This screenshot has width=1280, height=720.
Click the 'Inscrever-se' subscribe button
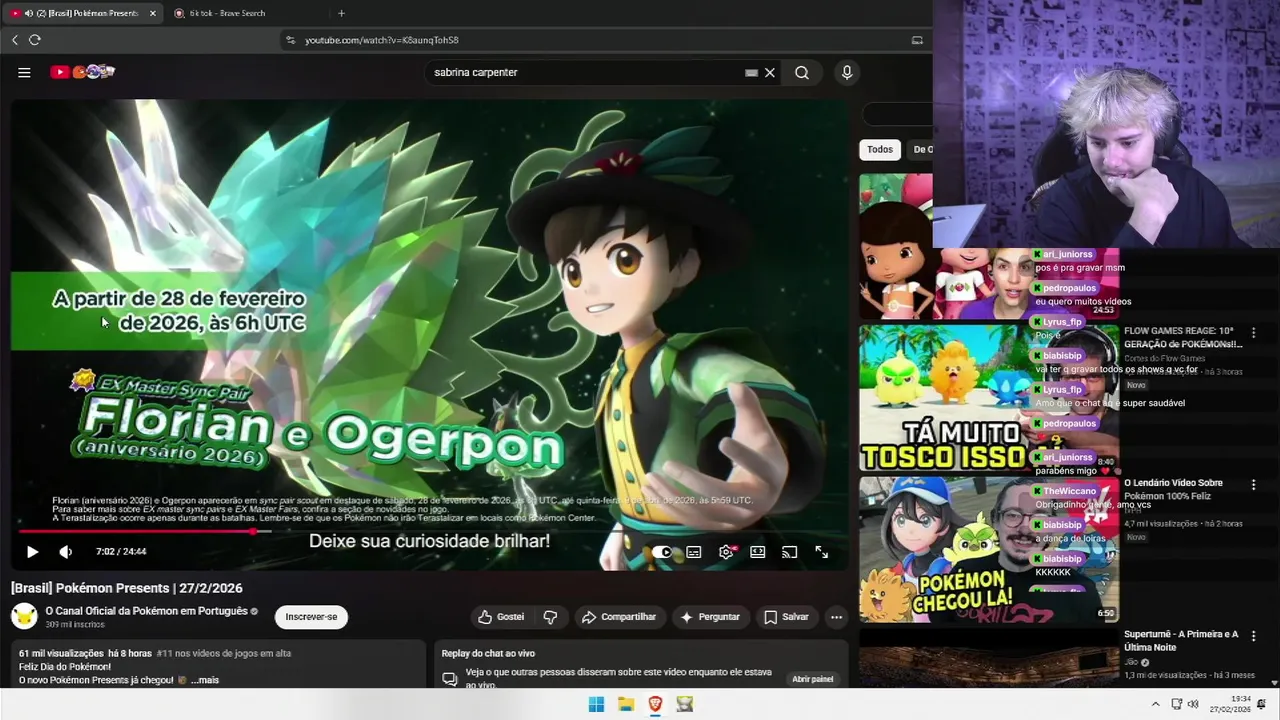coord(311,617)
